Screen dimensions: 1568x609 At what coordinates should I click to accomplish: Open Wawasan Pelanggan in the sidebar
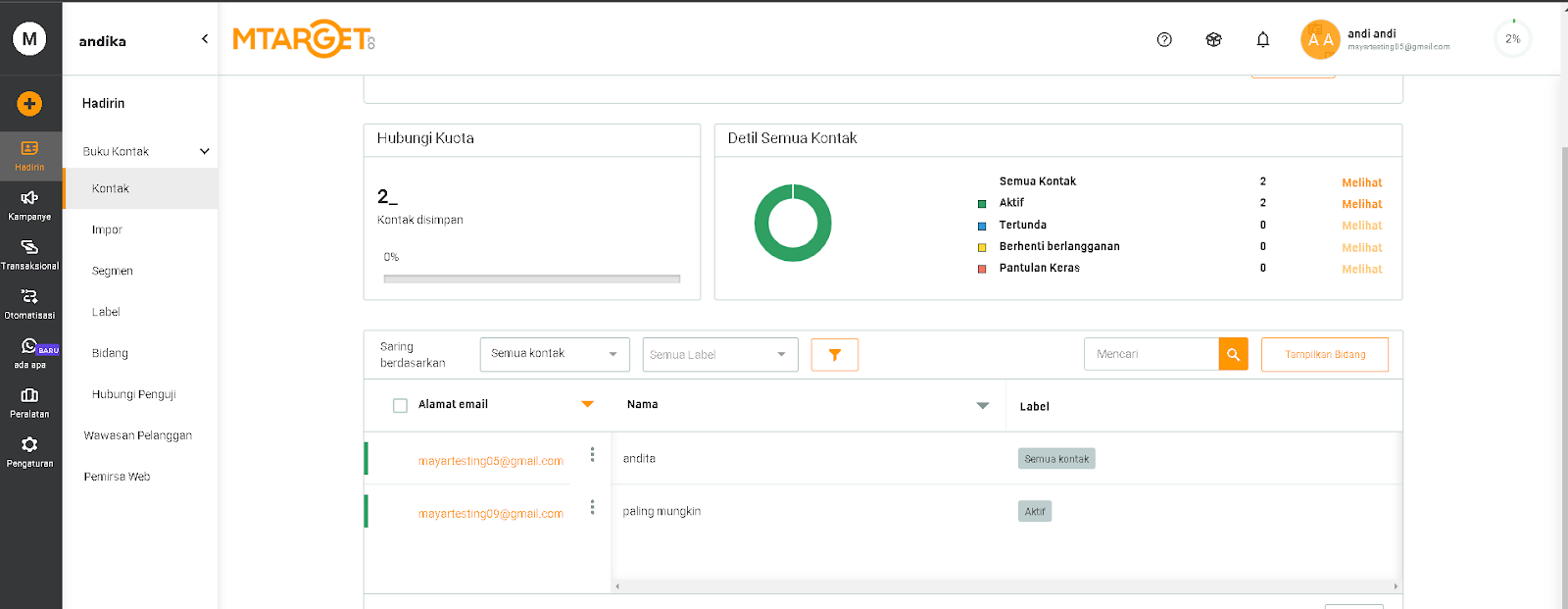[x=138, y=435]
